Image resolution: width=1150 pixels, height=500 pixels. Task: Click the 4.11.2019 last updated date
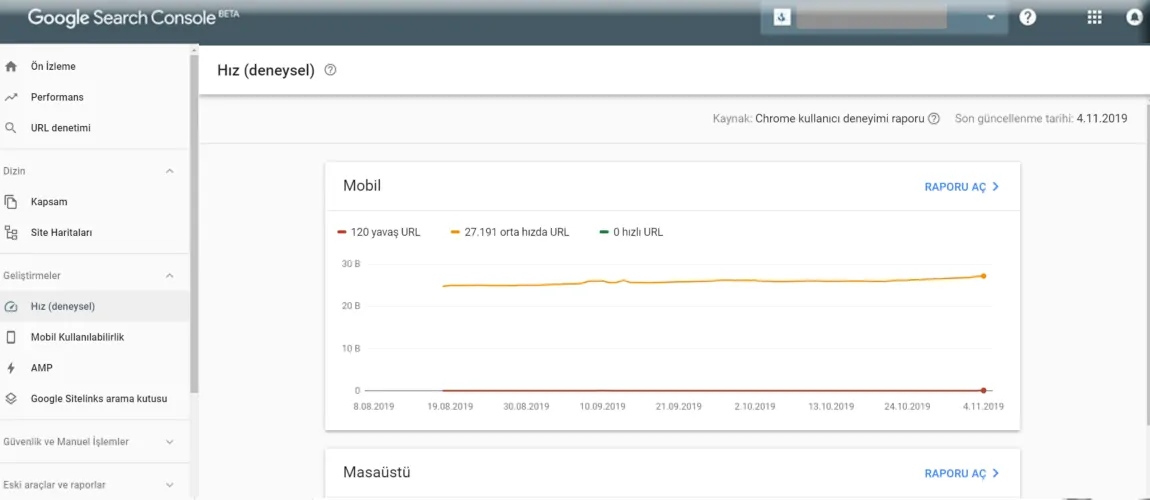tap(1102, 119)
